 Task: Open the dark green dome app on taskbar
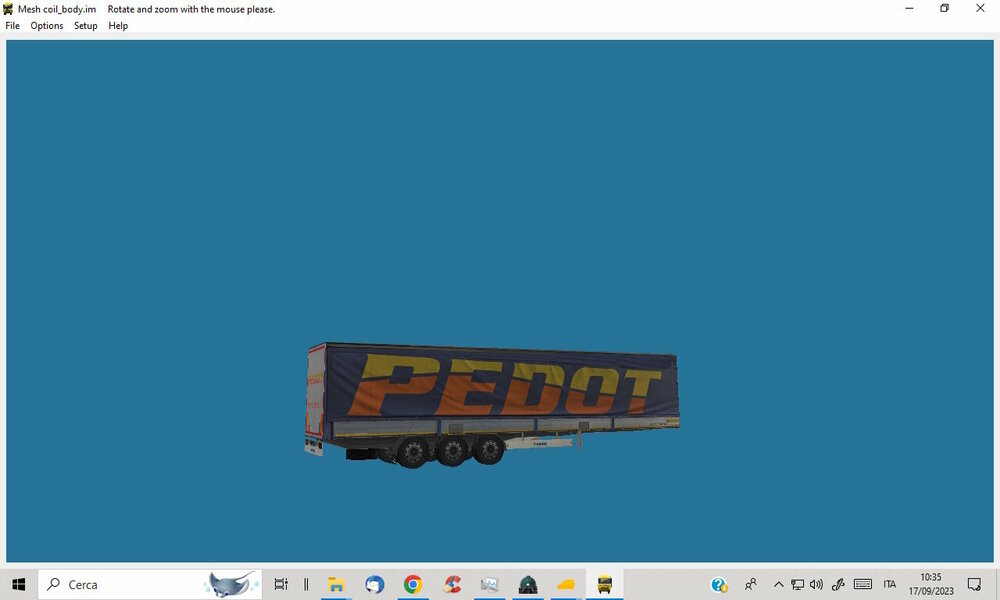(528, 584)
